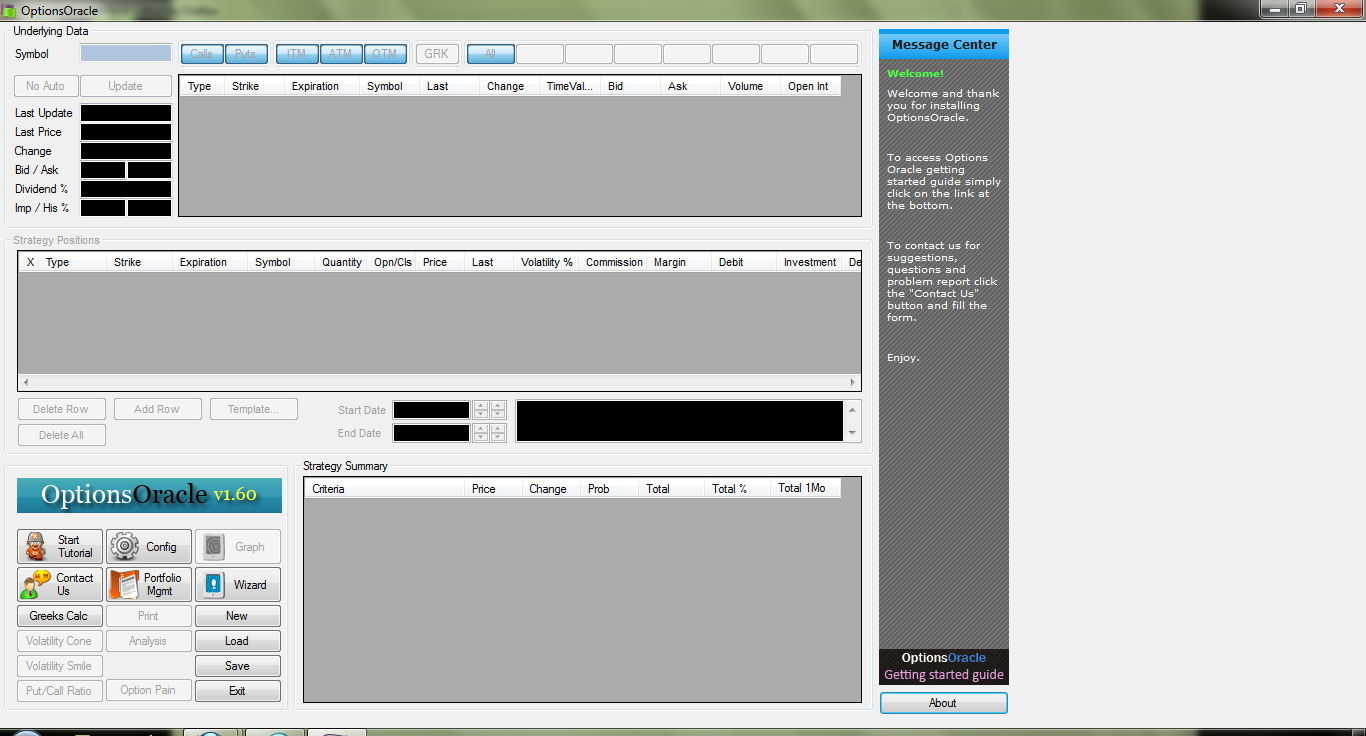Click inside the Symbol input field
1366x736 pixels.
tap(124, 52)
